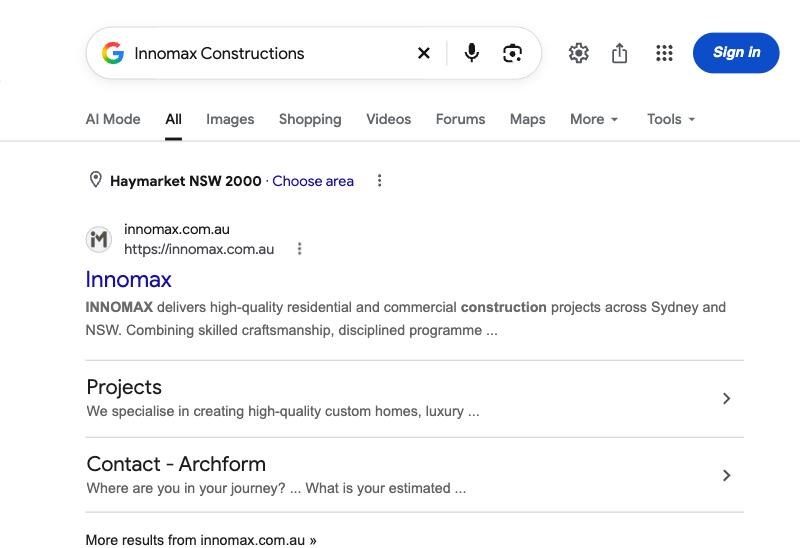Click the share icon
The width and height of the screenshot is (800, 548).
pos(619,53)
